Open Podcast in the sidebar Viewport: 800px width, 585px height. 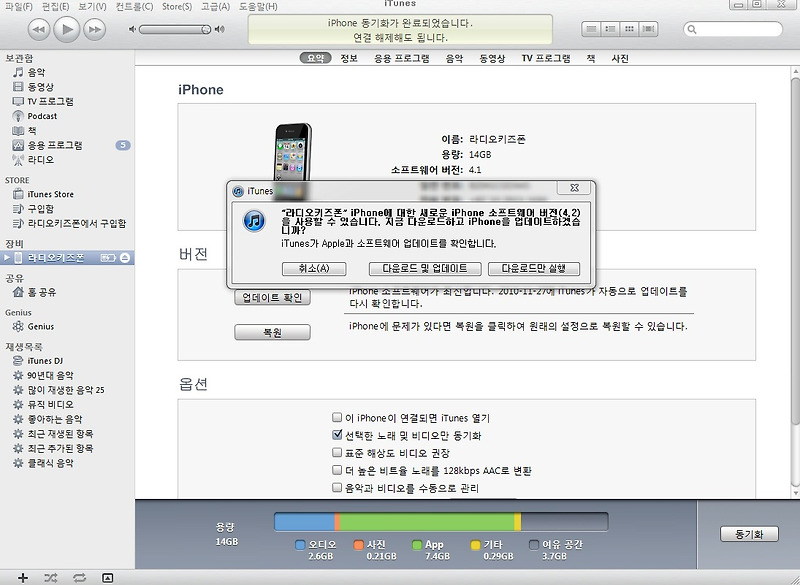42,116
